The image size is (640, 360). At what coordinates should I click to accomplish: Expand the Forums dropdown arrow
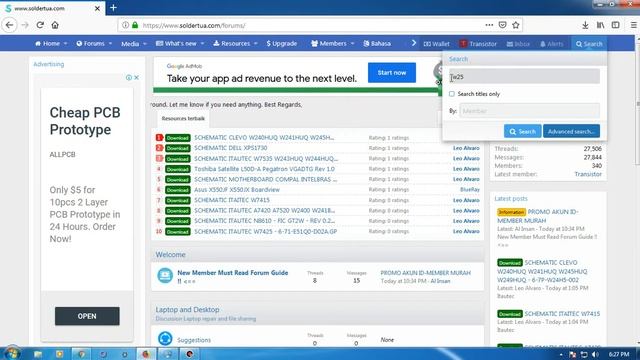[x=110, y=43]
